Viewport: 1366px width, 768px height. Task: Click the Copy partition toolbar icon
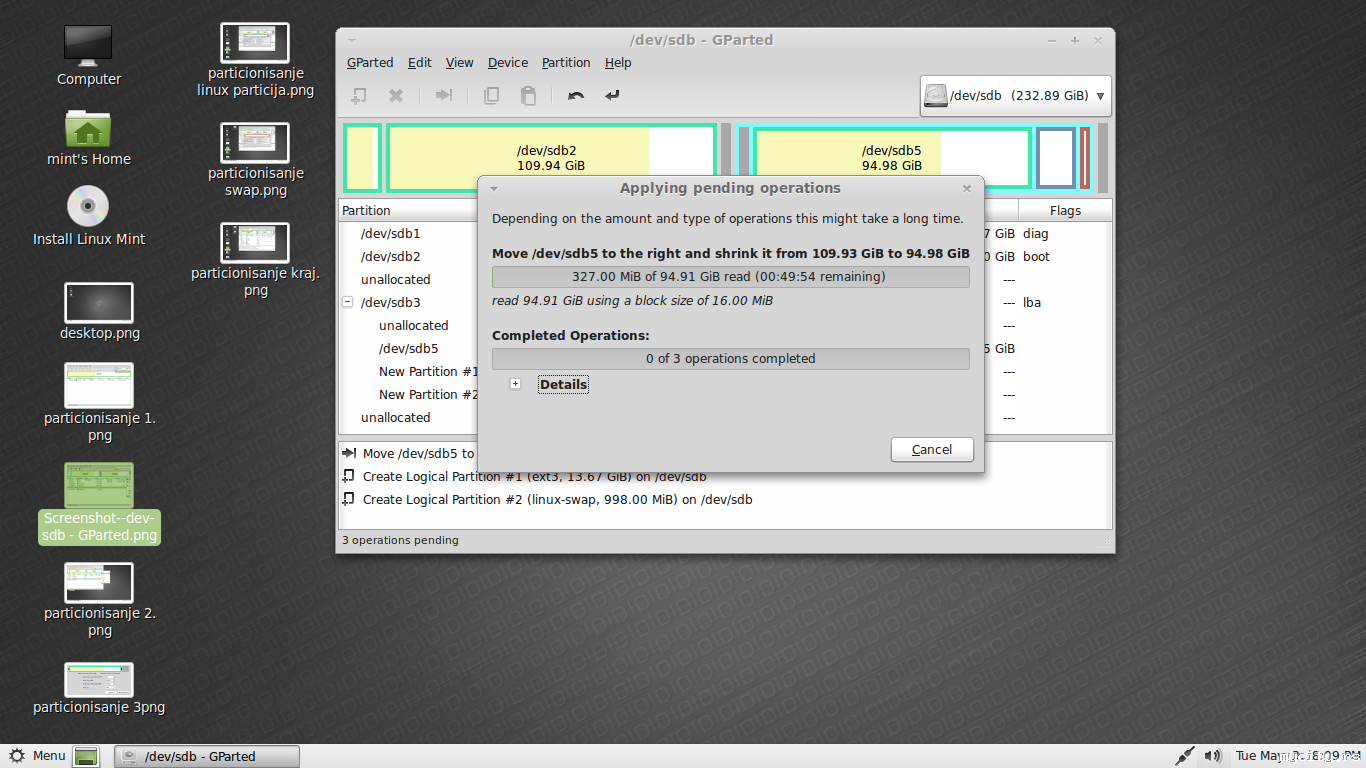coord(491,96)
